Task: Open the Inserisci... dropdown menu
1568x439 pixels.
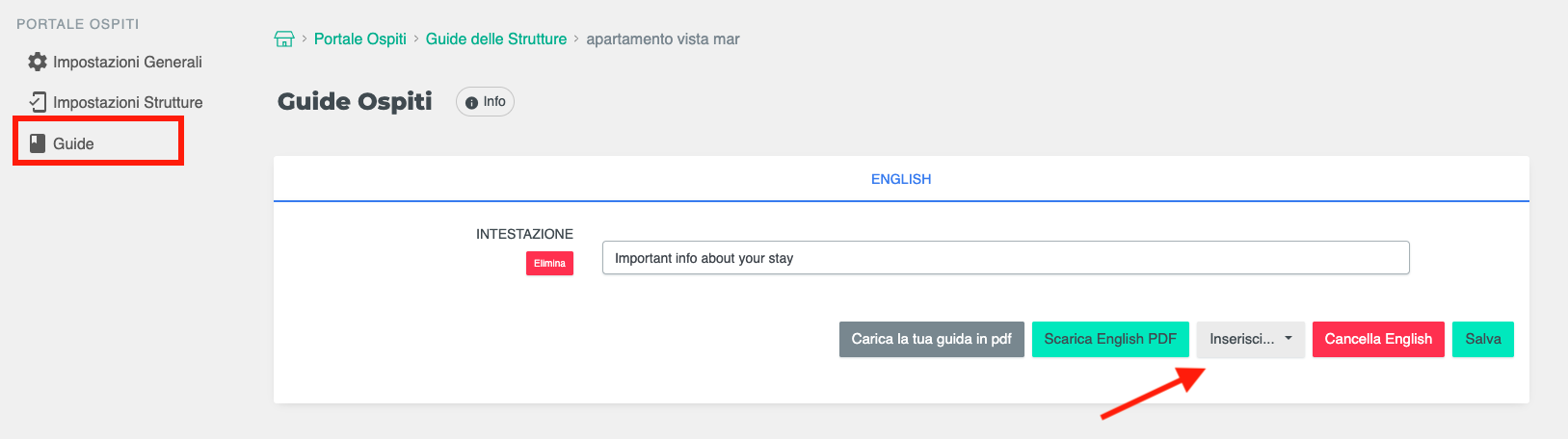Action: (x=1241, y=339)
